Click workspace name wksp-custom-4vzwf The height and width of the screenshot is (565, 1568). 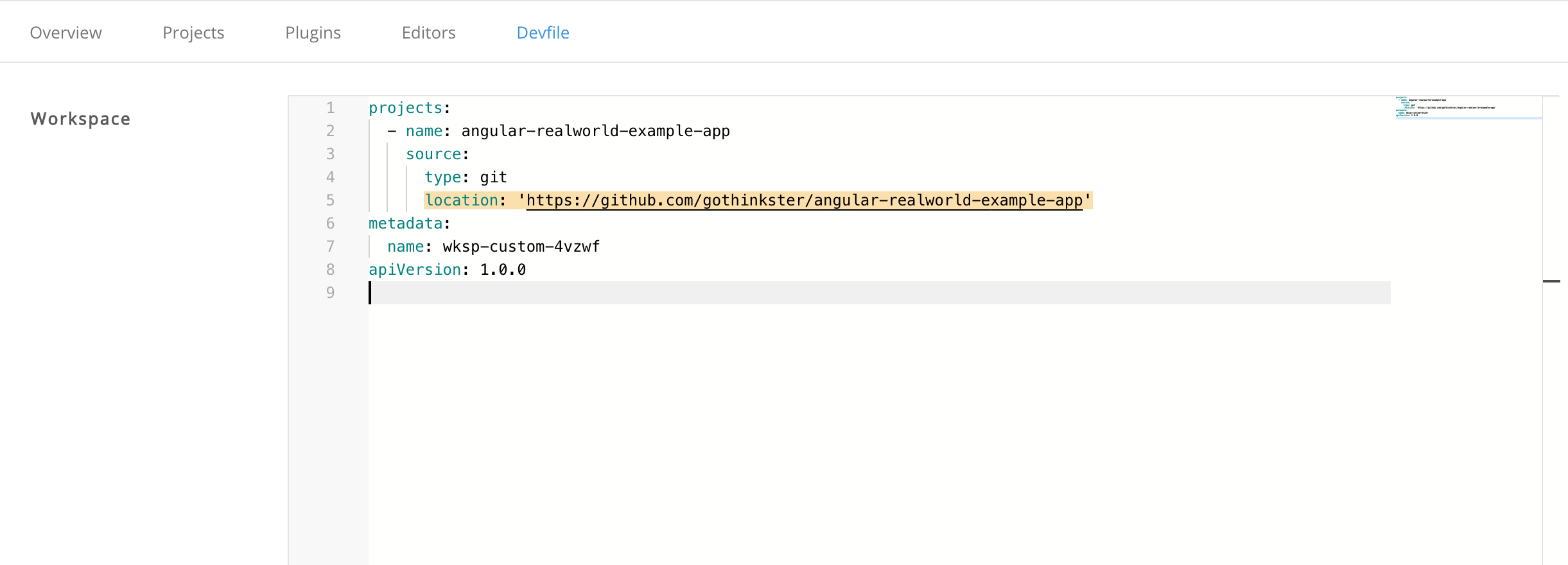(x=521, y=247)
